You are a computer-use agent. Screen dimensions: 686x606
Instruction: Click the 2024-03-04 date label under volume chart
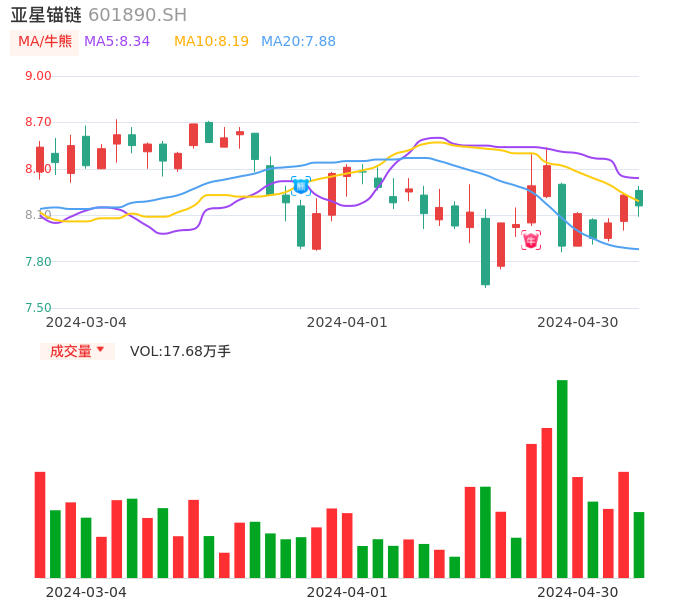tap(87, 592)
